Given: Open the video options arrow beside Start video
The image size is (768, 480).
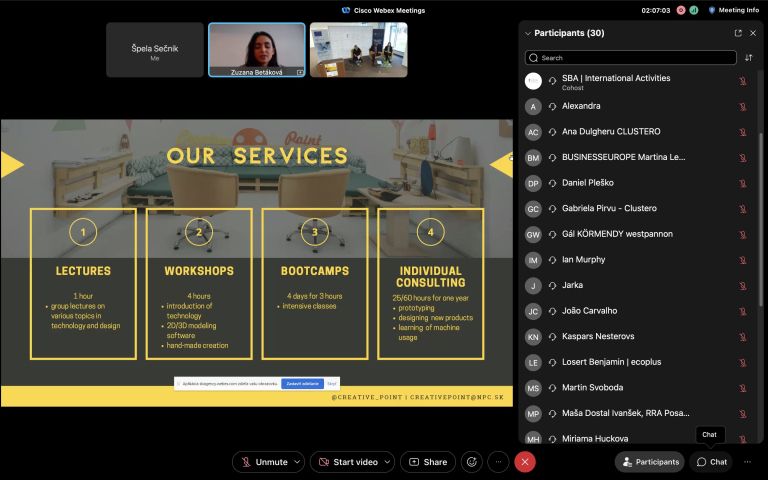Looking at the screenshot, I should (387, 462).
